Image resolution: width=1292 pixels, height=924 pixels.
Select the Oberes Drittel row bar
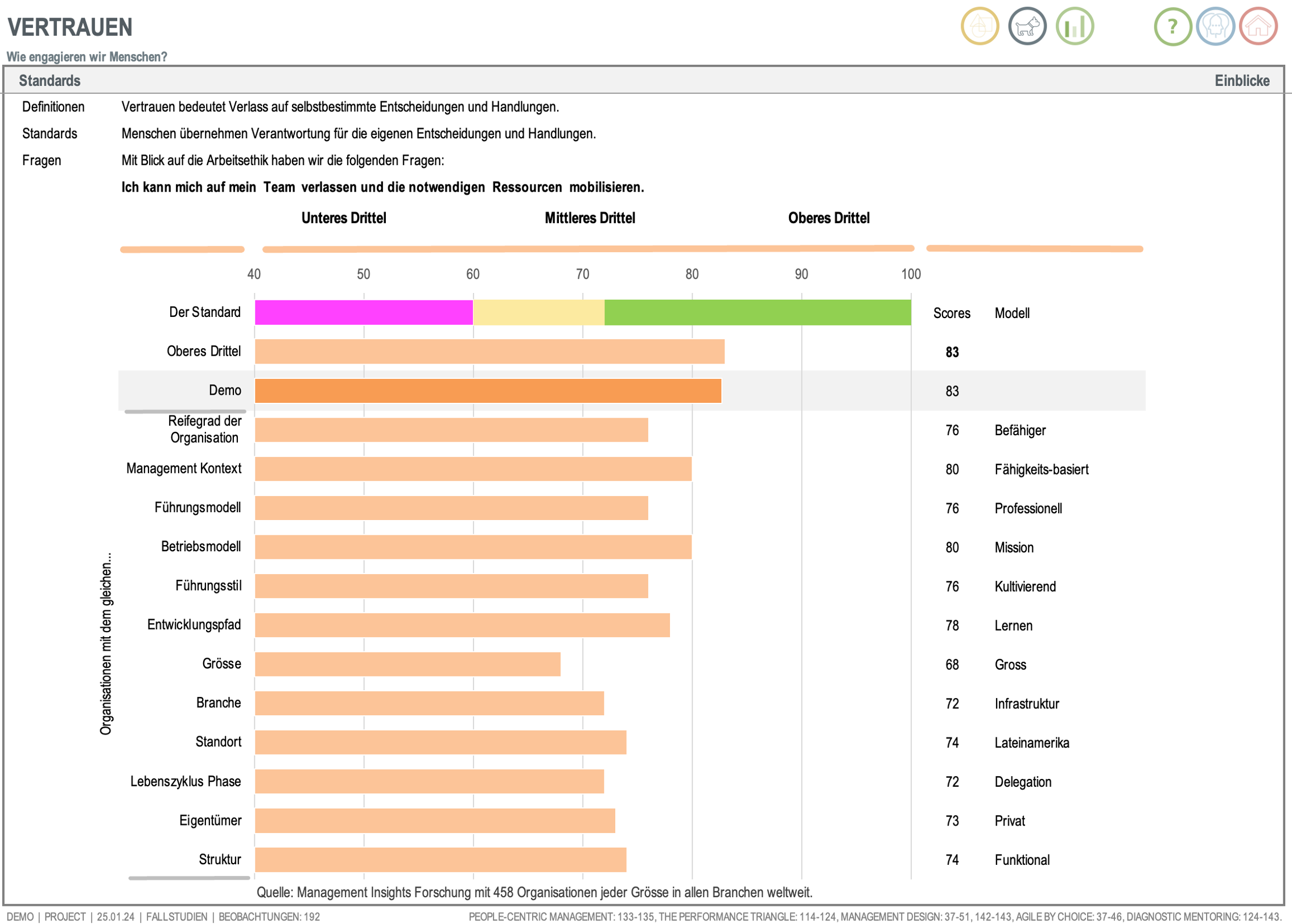tap(489, 352)
